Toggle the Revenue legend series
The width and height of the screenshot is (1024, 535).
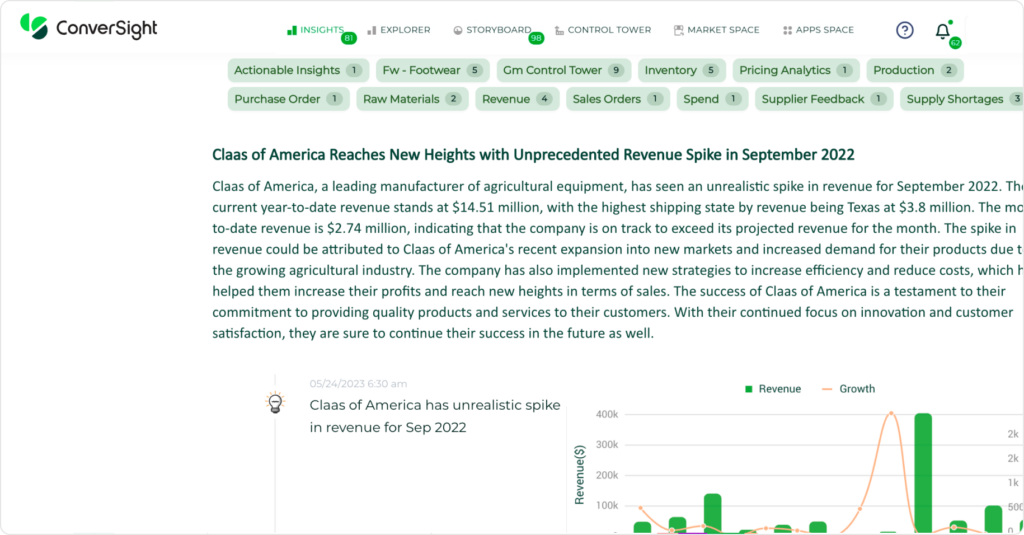773,389
